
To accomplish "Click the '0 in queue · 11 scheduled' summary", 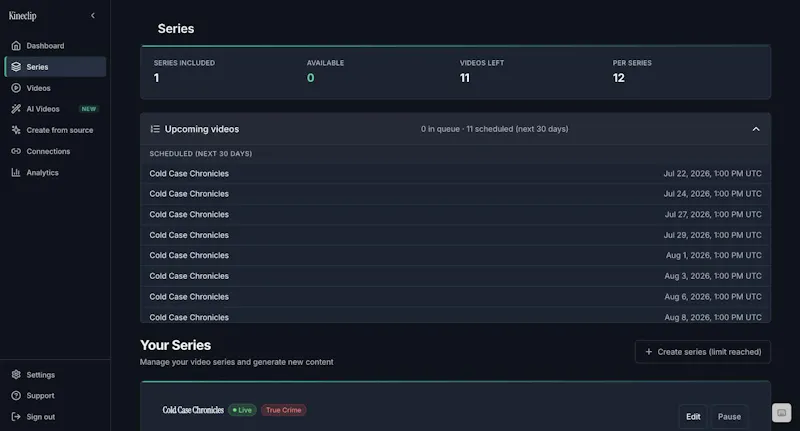I will coord(494,129).
